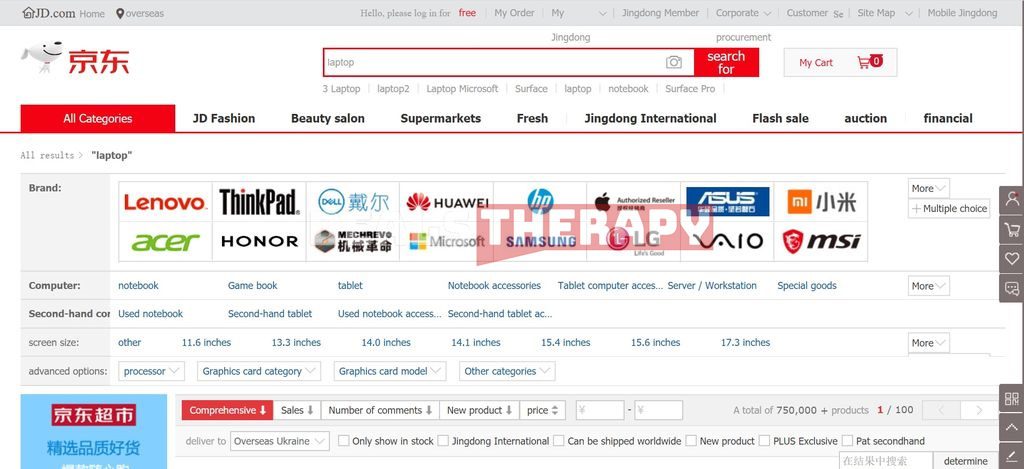The width and height of the screenshot is (1024, 469).
Task: Click minimum price input field
Action: (600, 410)
